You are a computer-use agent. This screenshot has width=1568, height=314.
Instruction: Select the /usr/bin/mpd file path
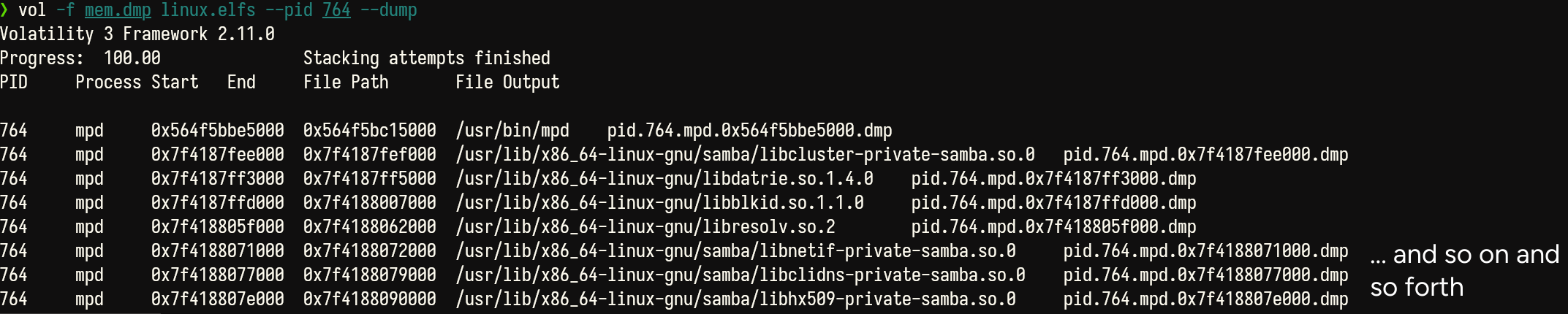coord(512,131)
